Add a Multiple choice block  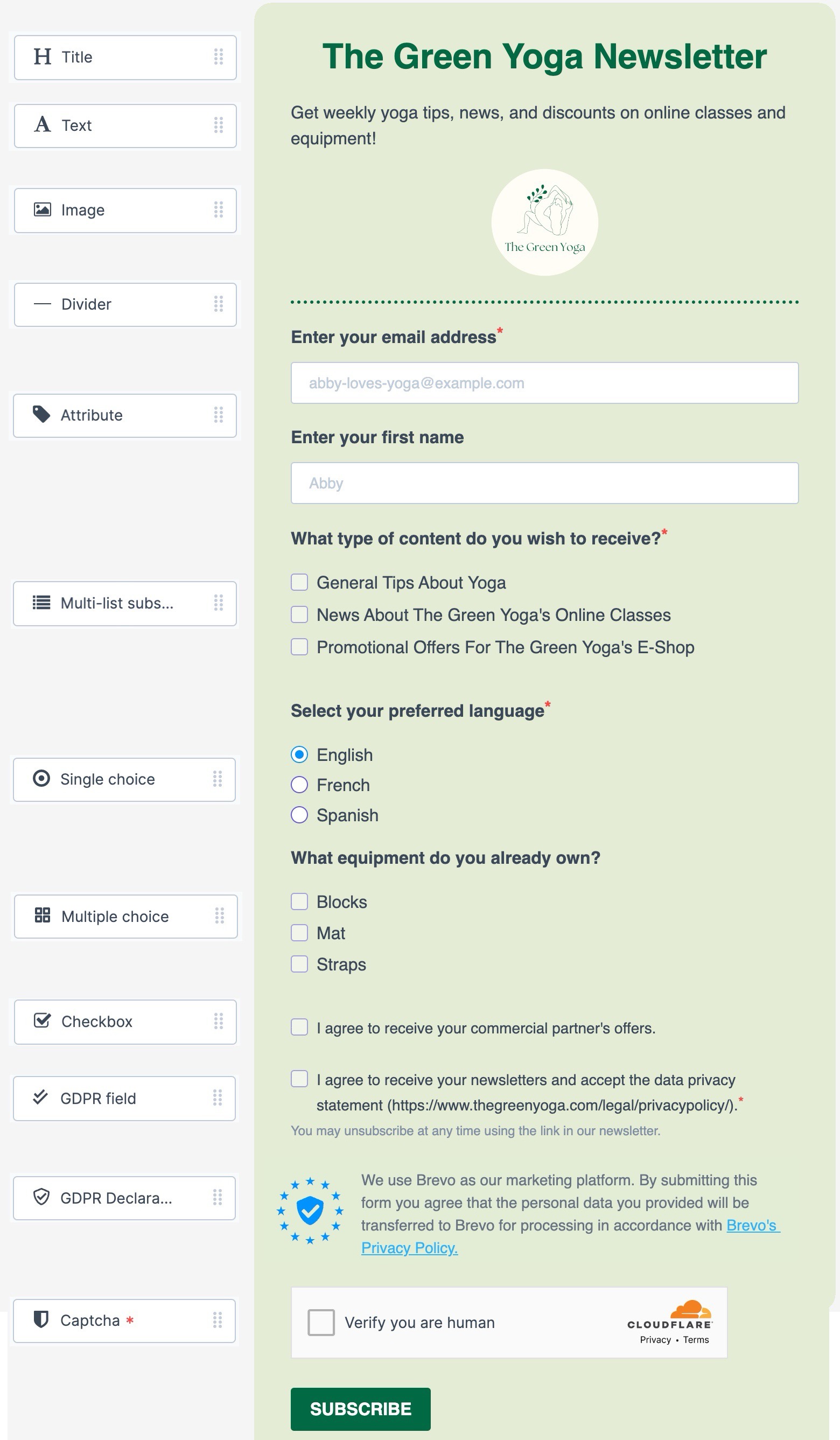click(x=125, y=917)
